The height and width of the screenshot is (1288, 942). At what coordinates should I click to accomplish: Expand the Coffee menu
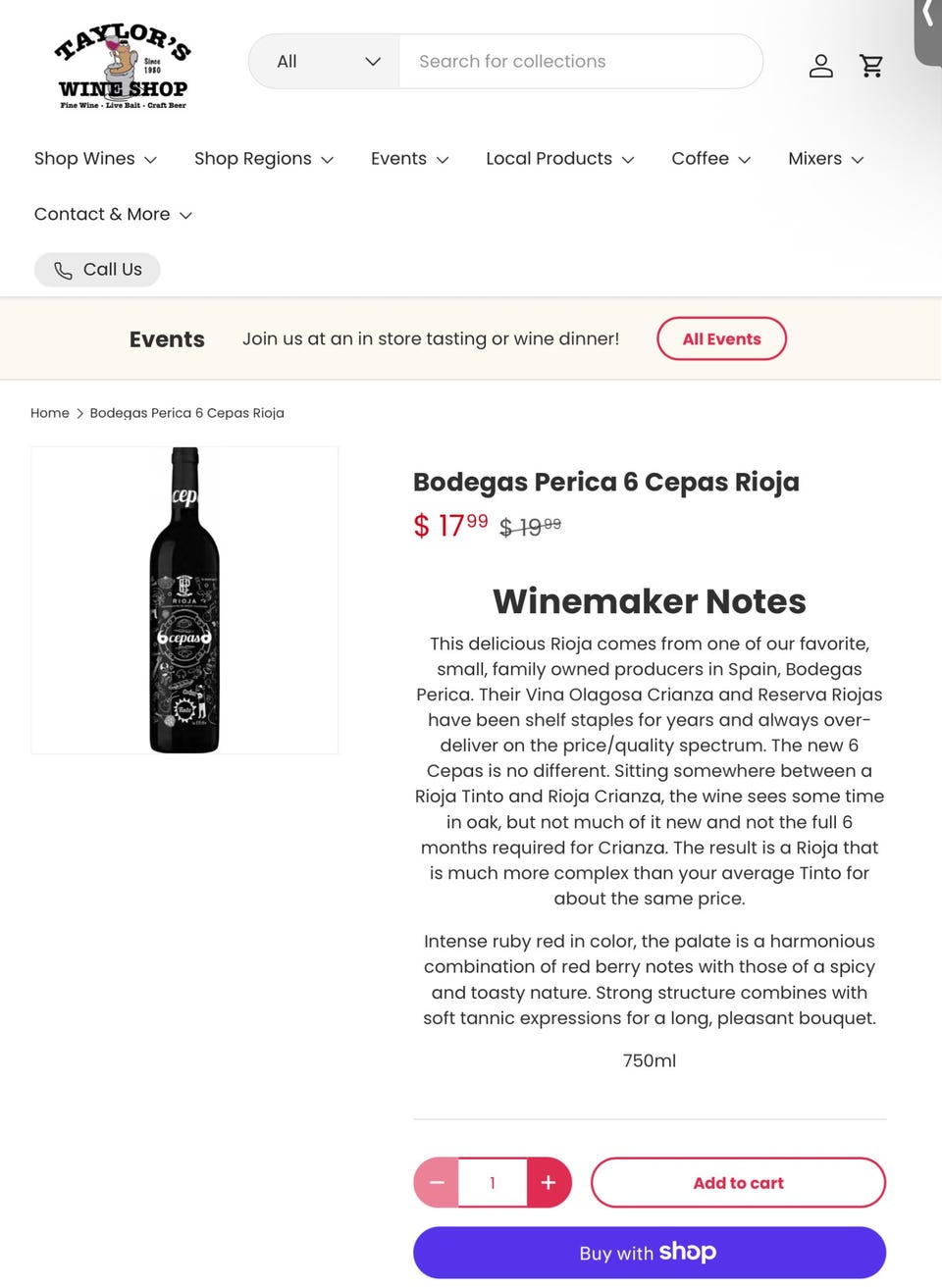coord(710,159)
